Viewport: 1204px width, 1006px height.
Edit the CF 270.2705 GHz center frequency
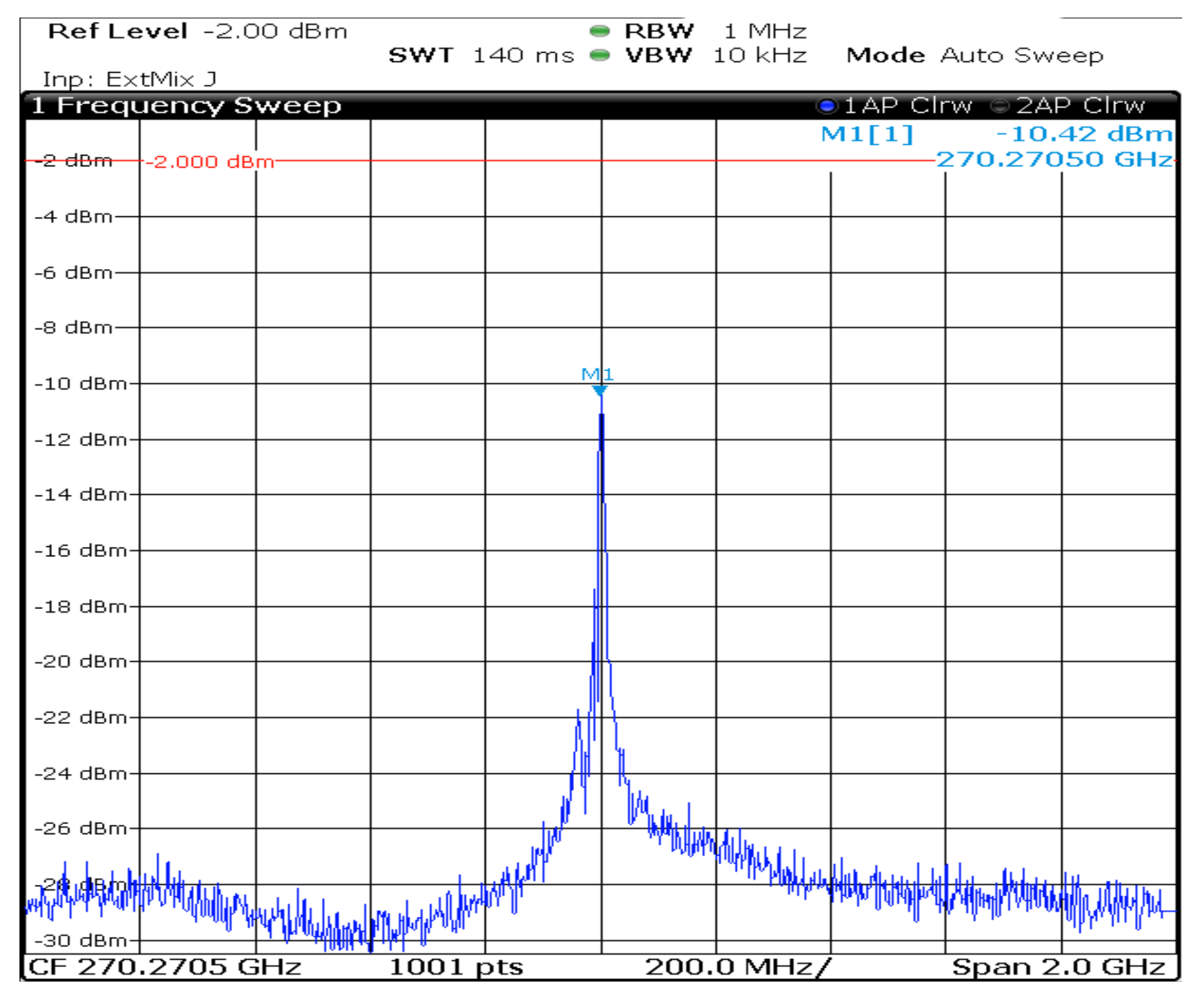pyautogui.click(x=164, y=966)
